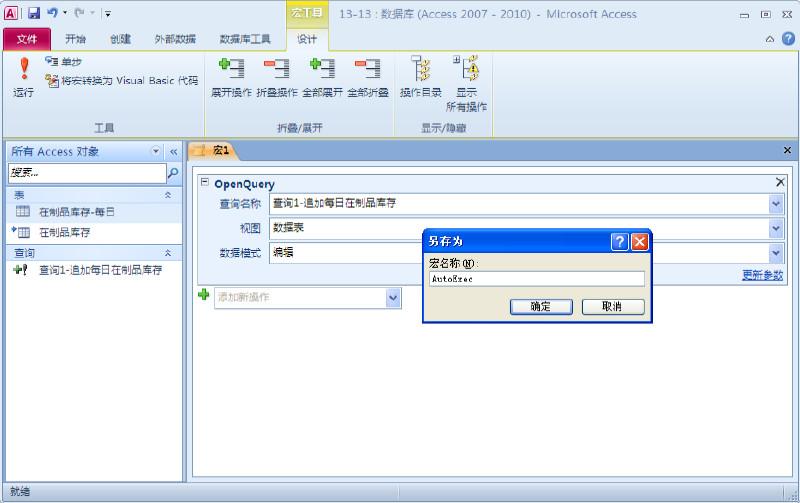The width and height of the screenshot is (800, 503).
Task: Open the All Access Objects pane menu arrow
Action: point(156,151)
